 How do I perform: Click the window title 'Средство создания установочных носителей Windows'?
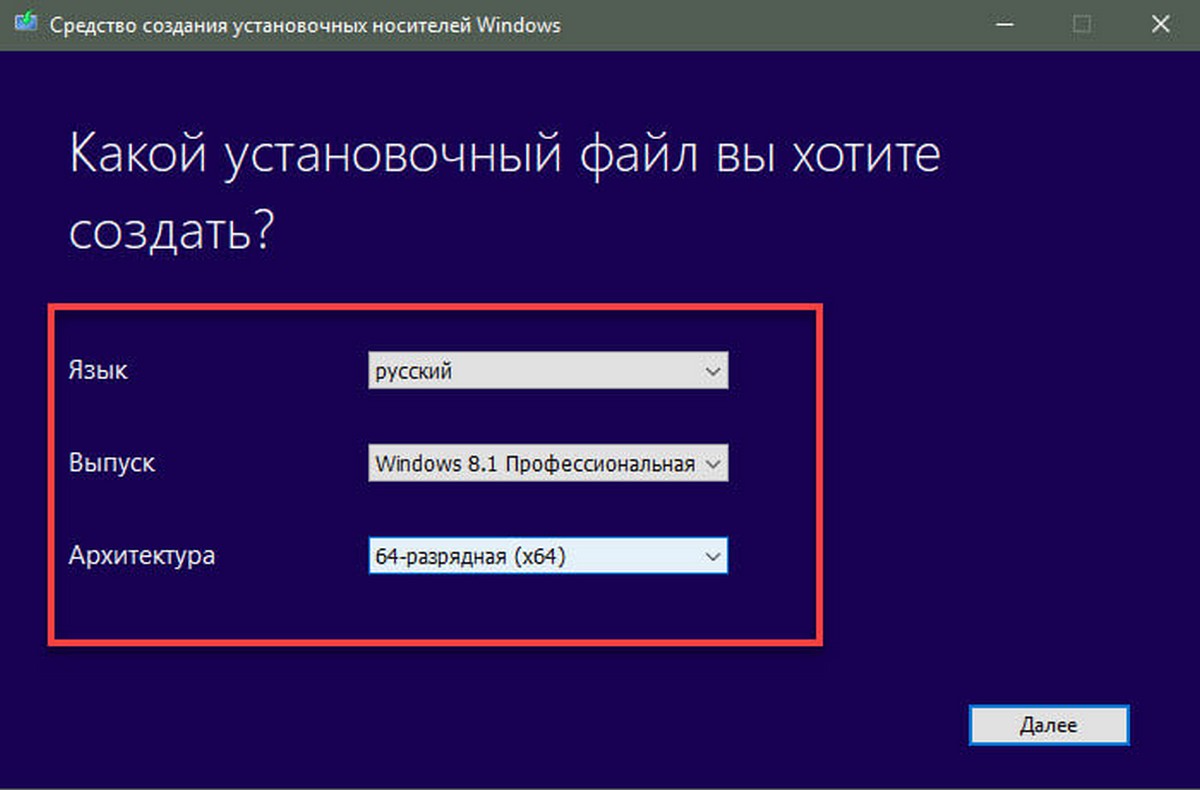[305, 25]
